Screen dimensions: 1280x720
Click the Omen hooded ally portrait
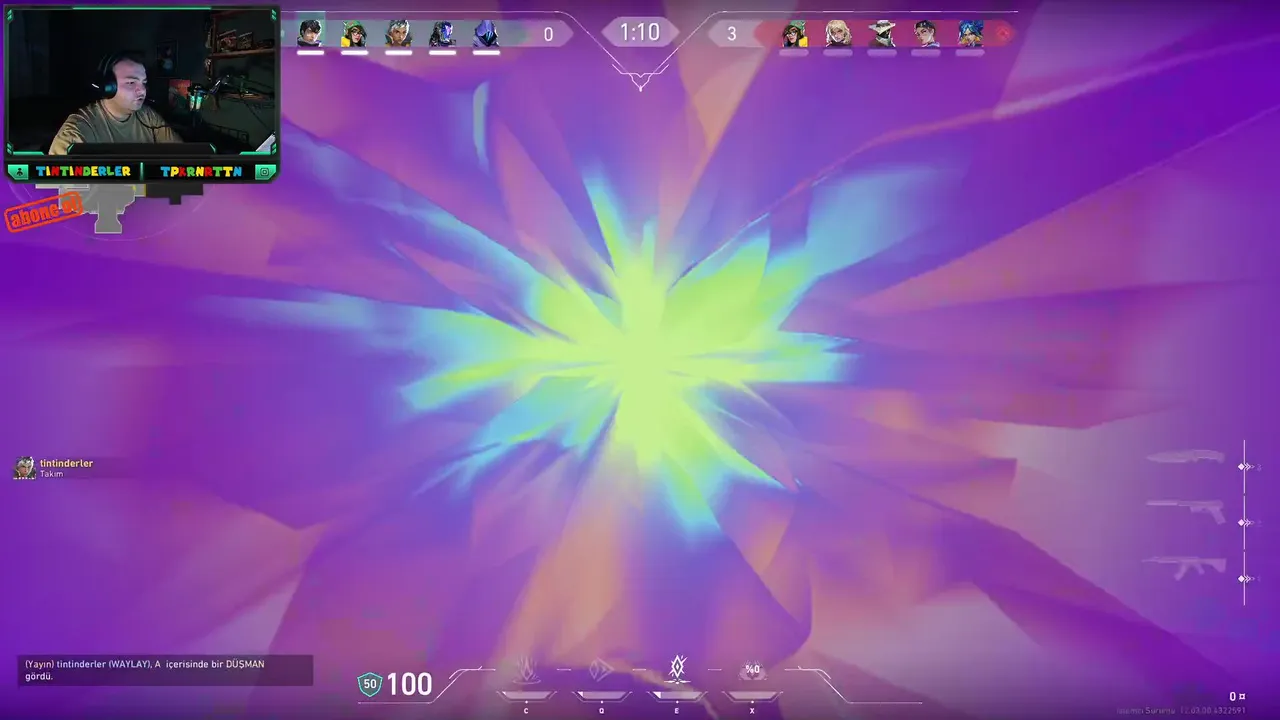point(486,33)
